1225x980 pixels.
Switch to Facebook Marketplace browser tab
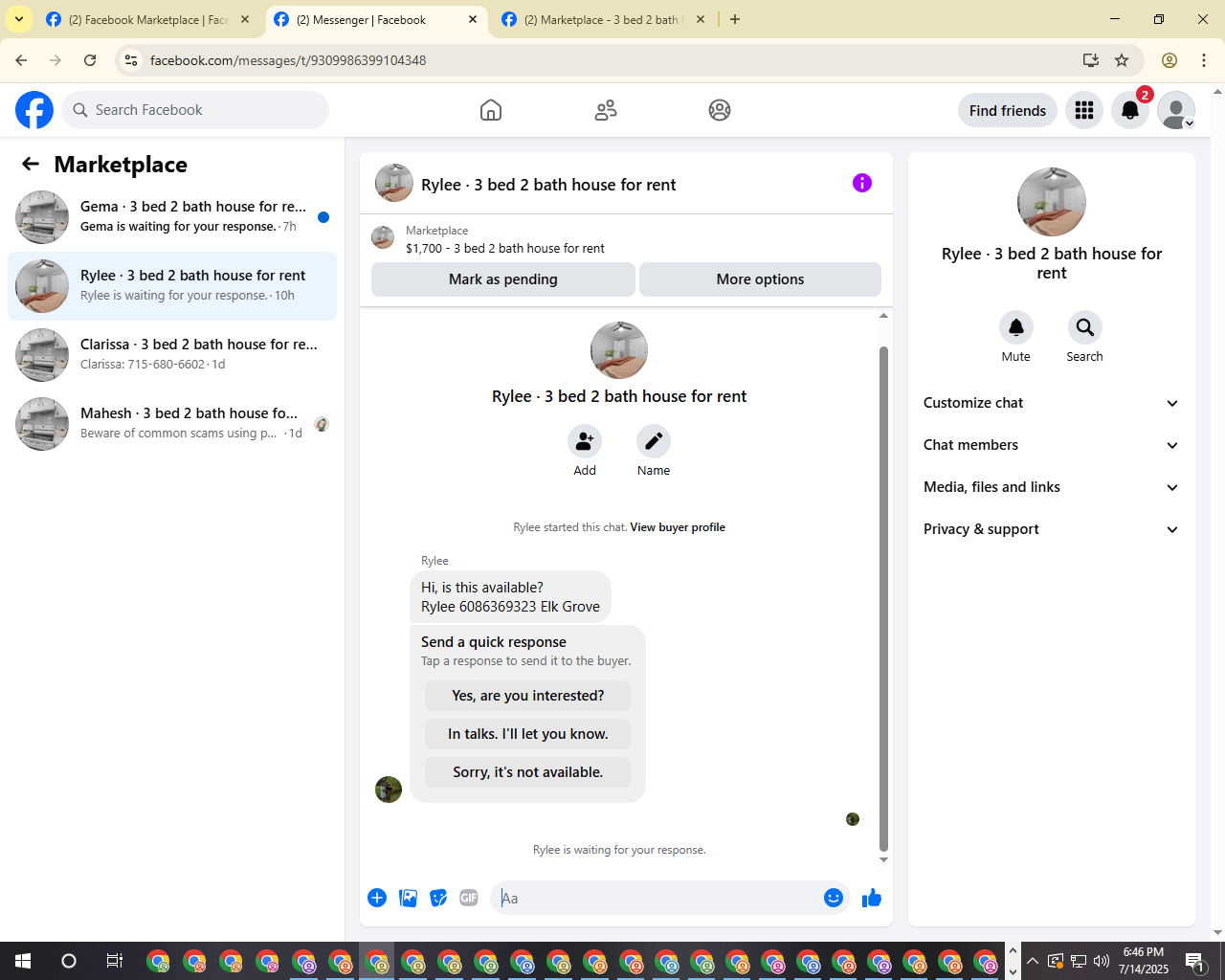pos(147,19)
